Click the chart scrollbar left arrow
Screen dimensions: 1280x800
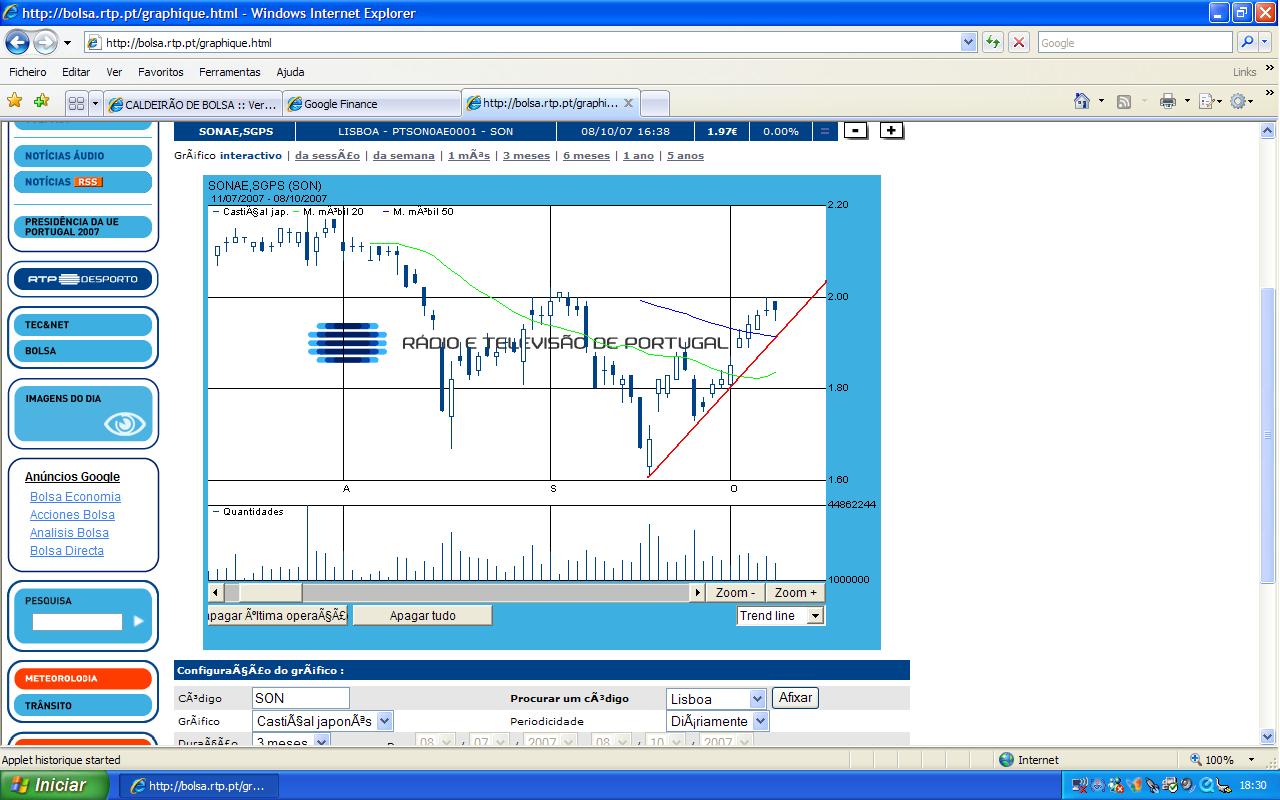pos(216,593)
